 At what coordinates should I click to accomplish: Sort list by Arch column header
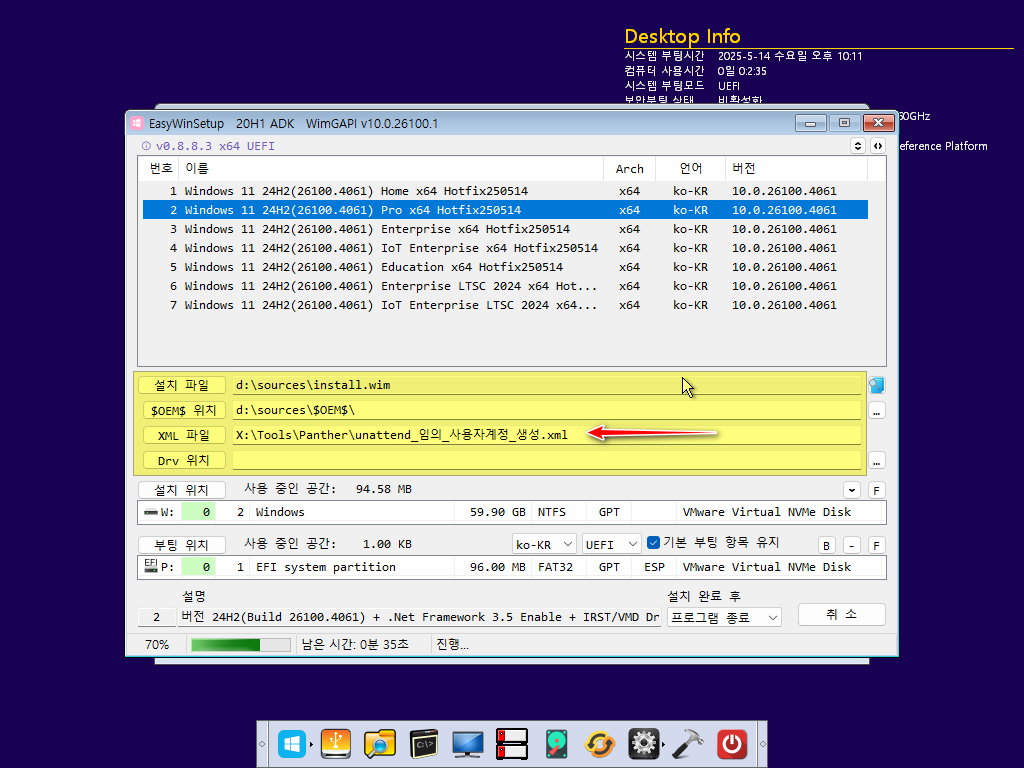630,168
